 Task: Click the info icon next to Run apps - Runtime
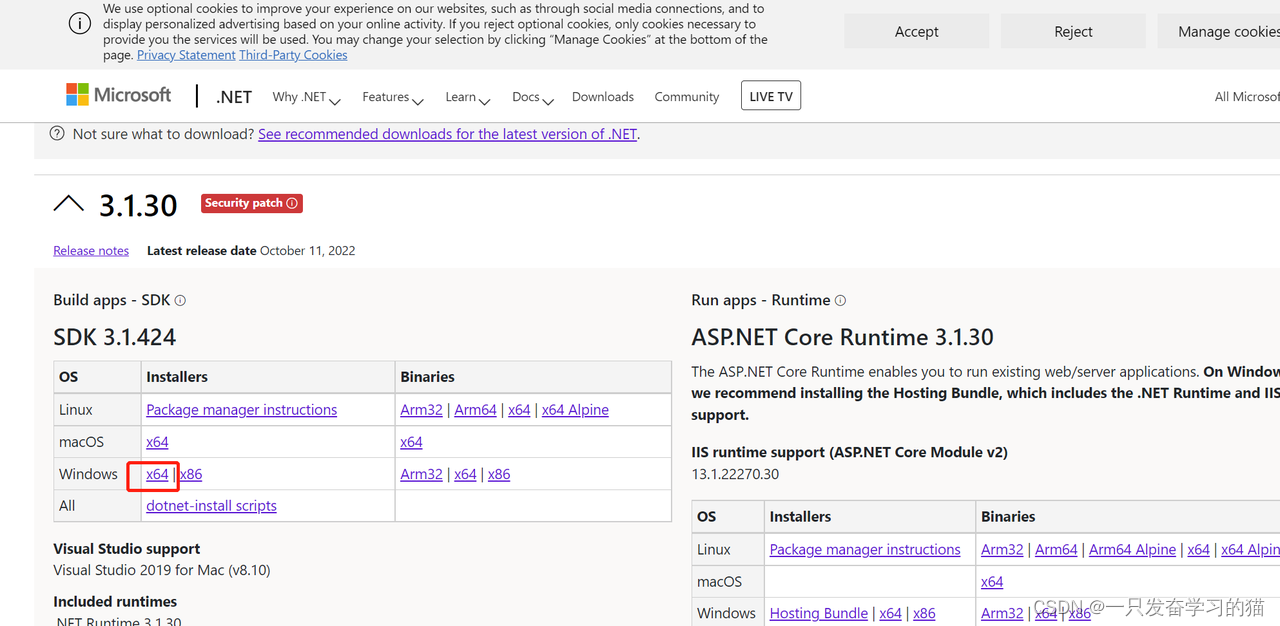click(x=840, y=300)
